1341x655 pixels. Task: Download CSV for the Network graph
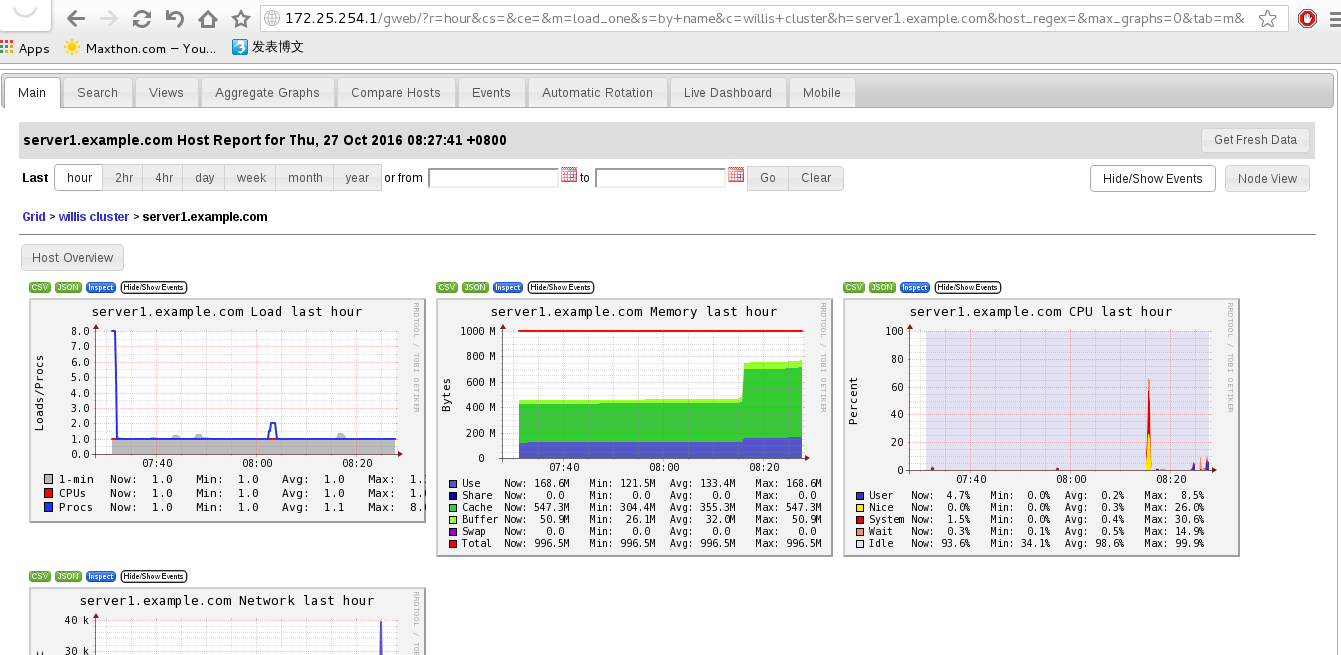(x=40, y=576)
